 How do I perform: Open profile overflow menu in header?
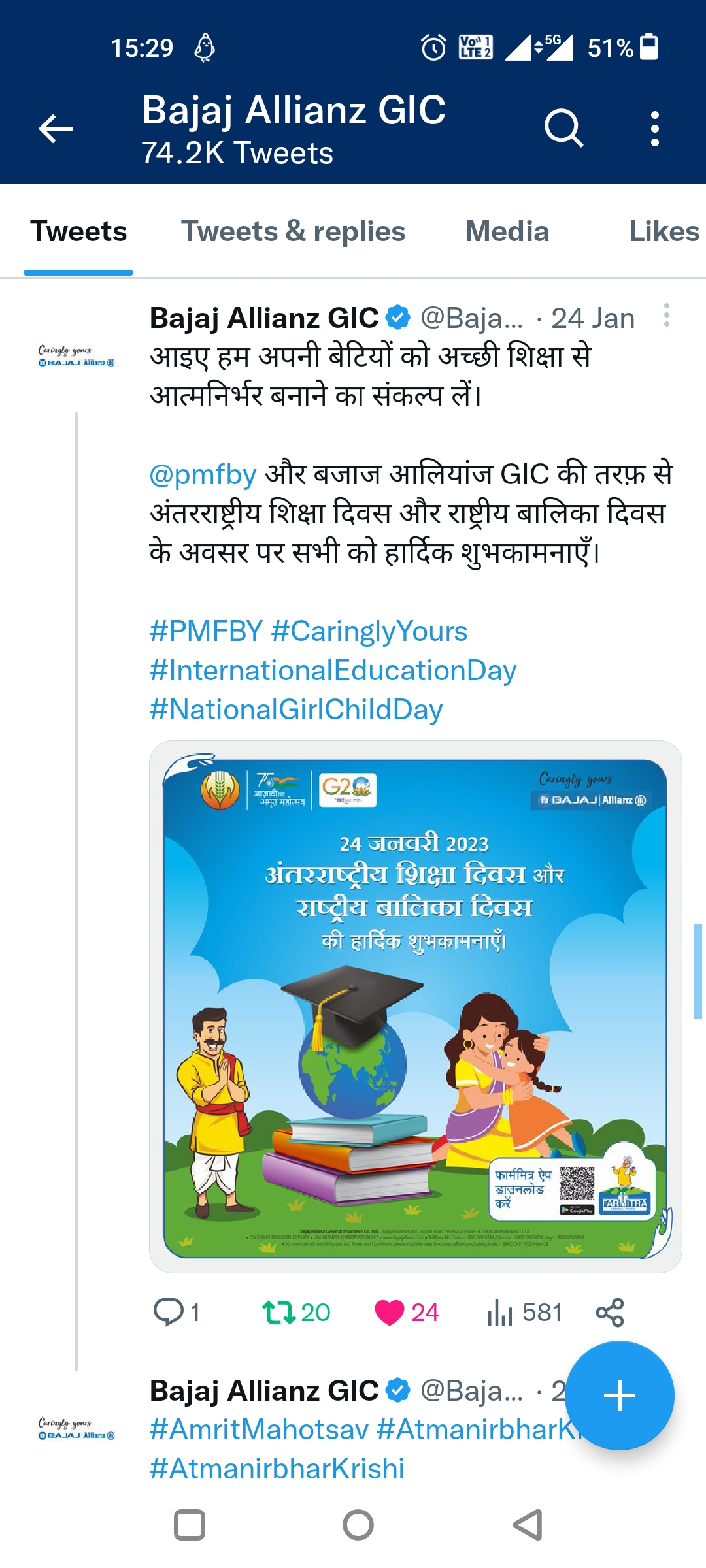(654, 129)
